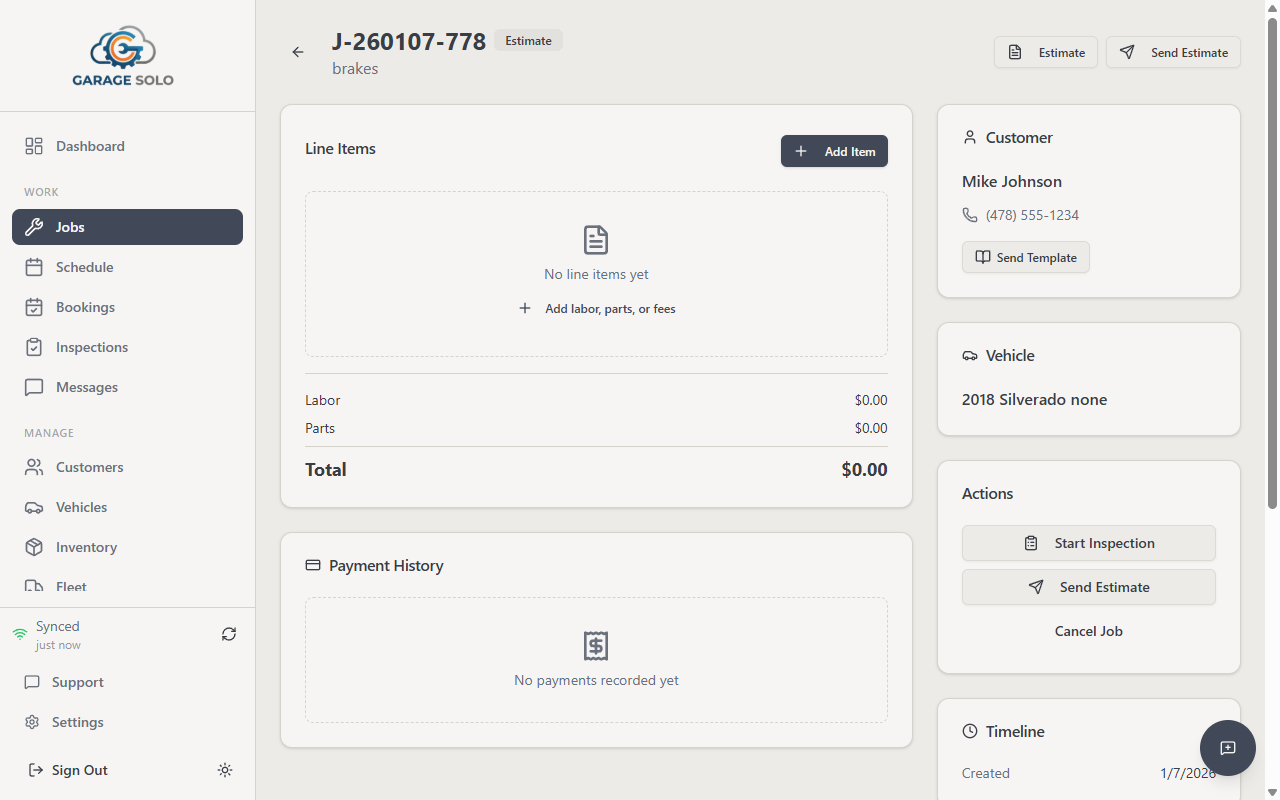Click vehicle 2018 Silverado none
Viewport: 1280px width, 800px height.
pos(1034,399)
